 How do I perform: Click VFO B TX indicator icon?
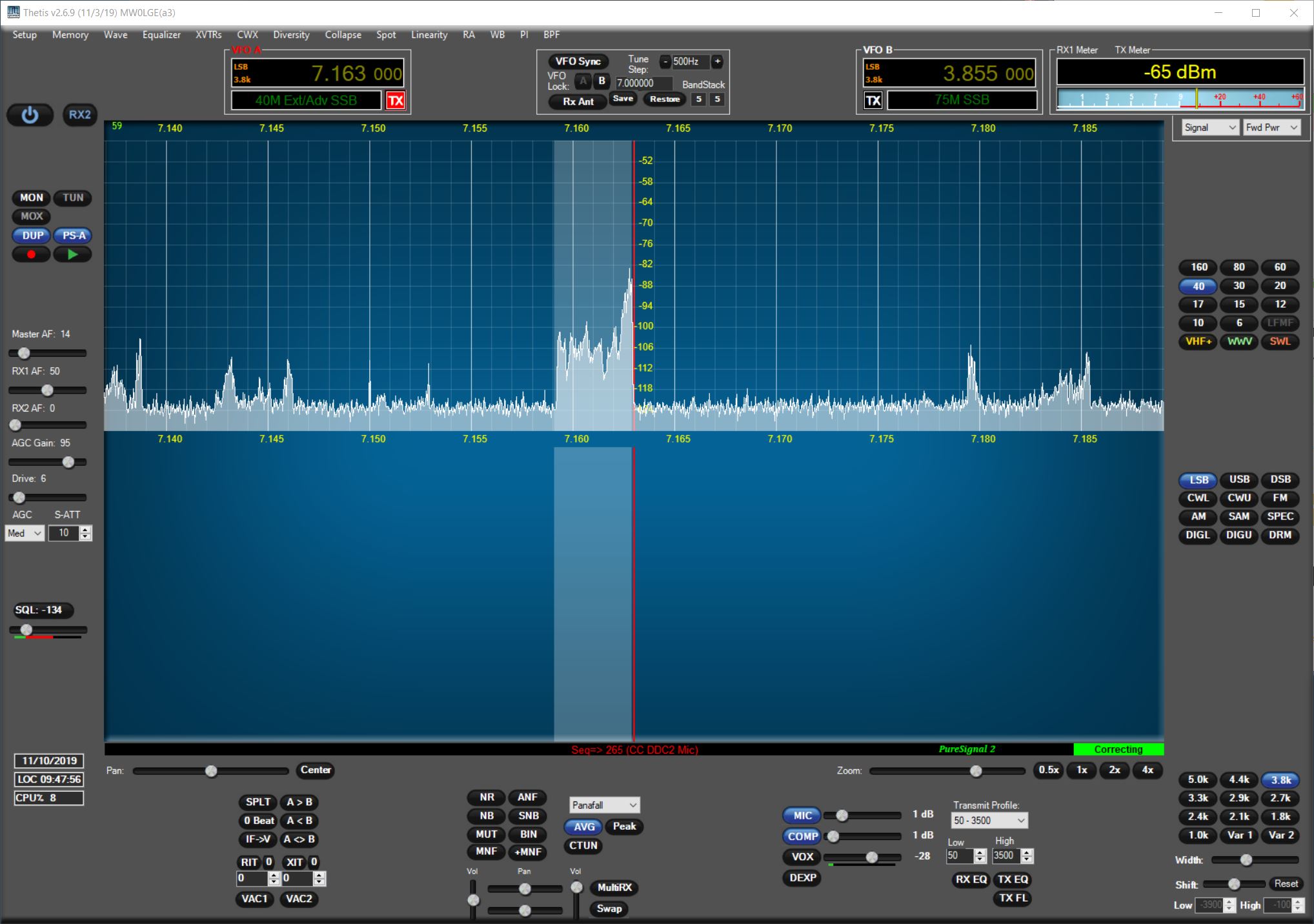click(x=873, y=101)
